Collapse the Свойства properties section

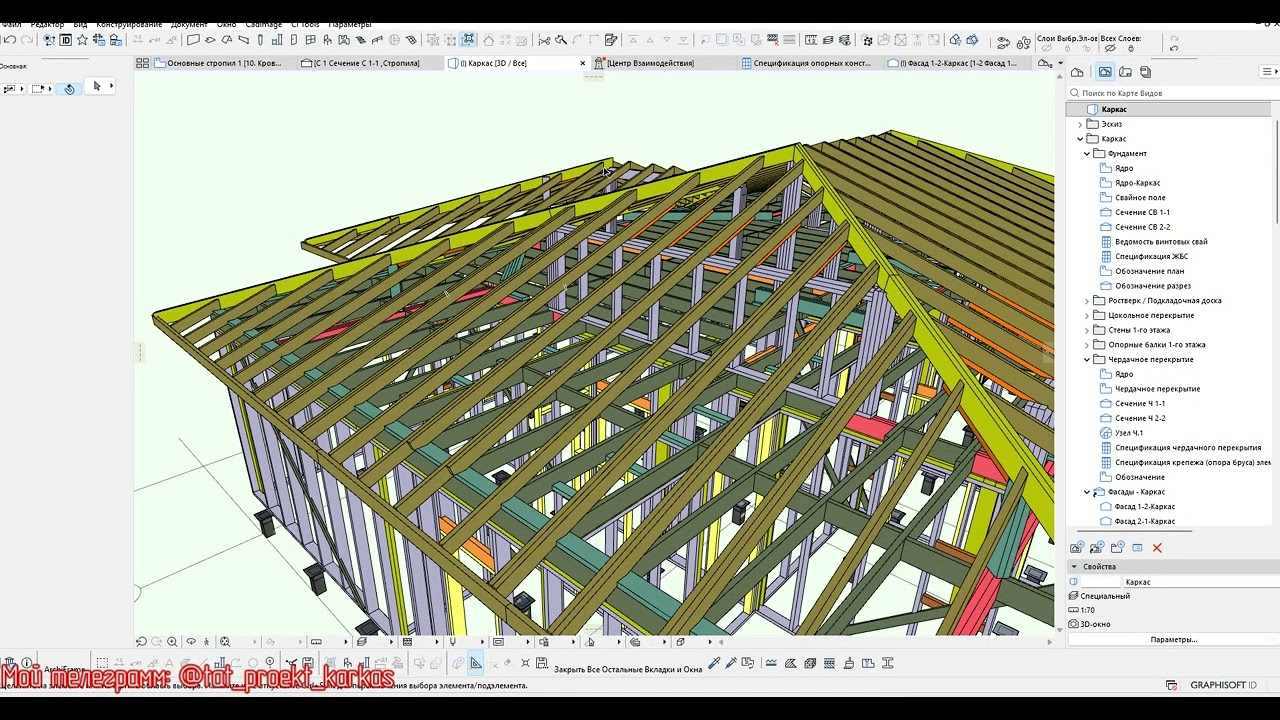(1074, 567)
